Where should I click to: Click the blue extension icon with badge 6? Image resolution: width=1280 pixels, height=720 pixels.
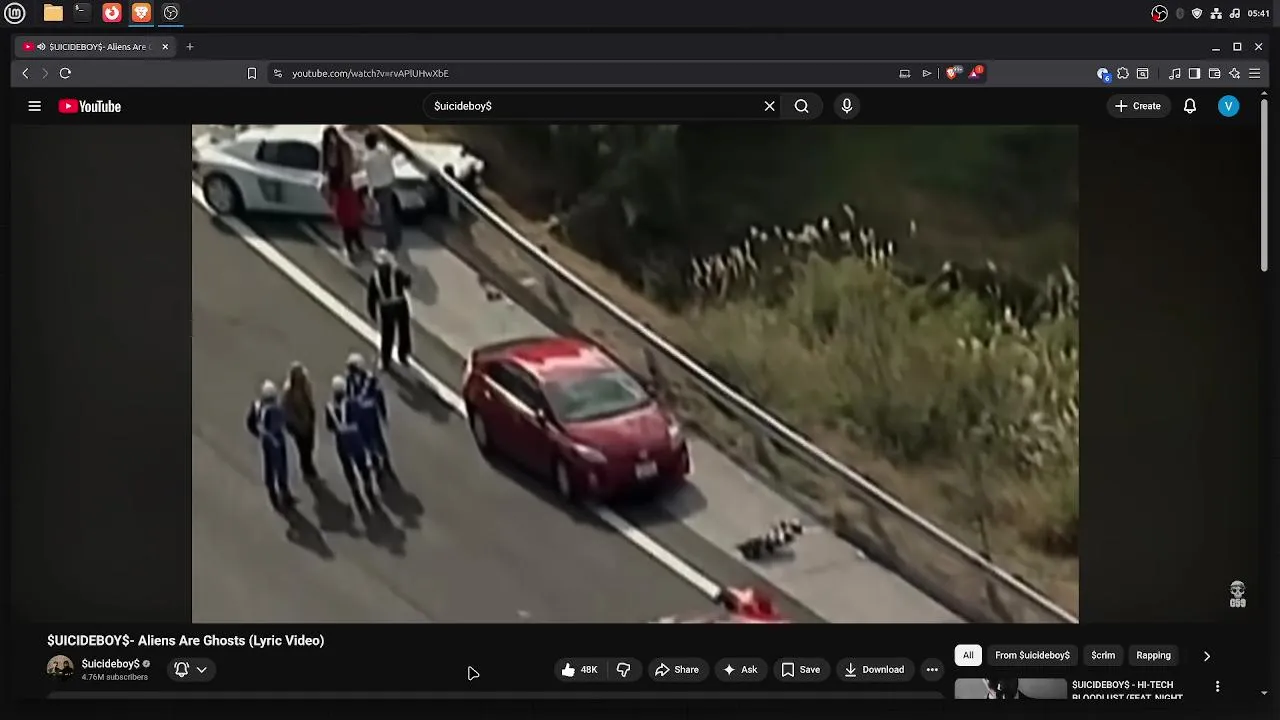click(1103, 73)
